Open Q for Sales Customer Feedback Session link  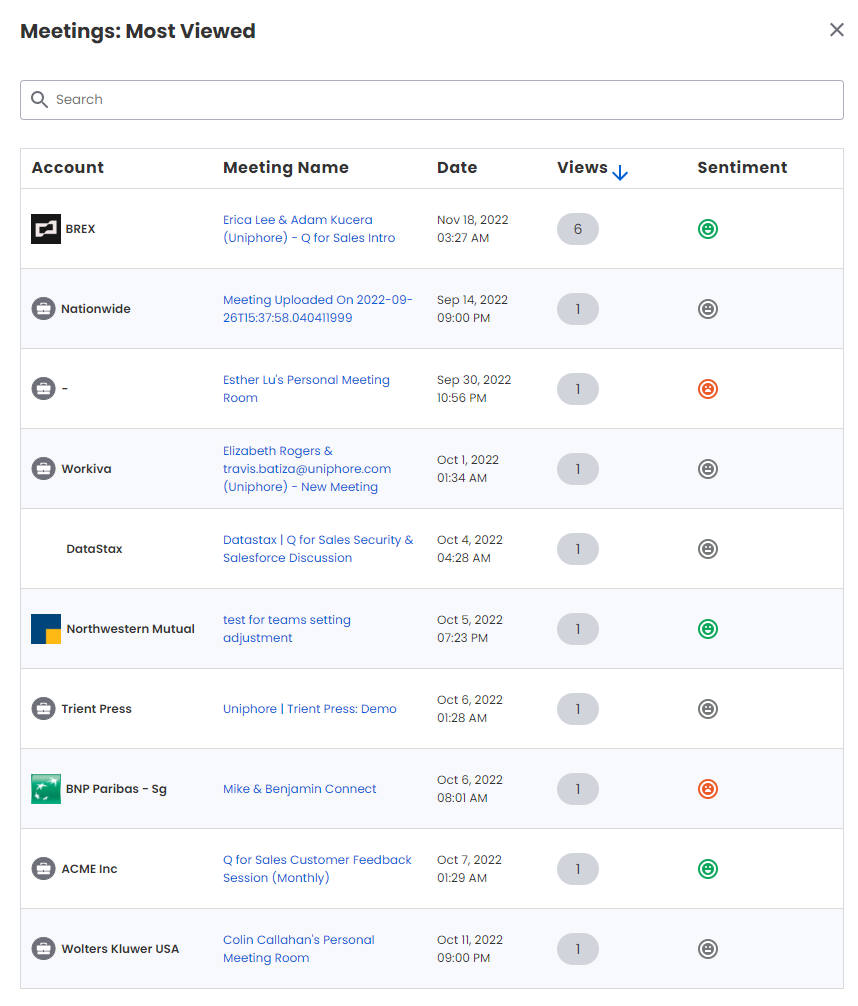point(317,869)
